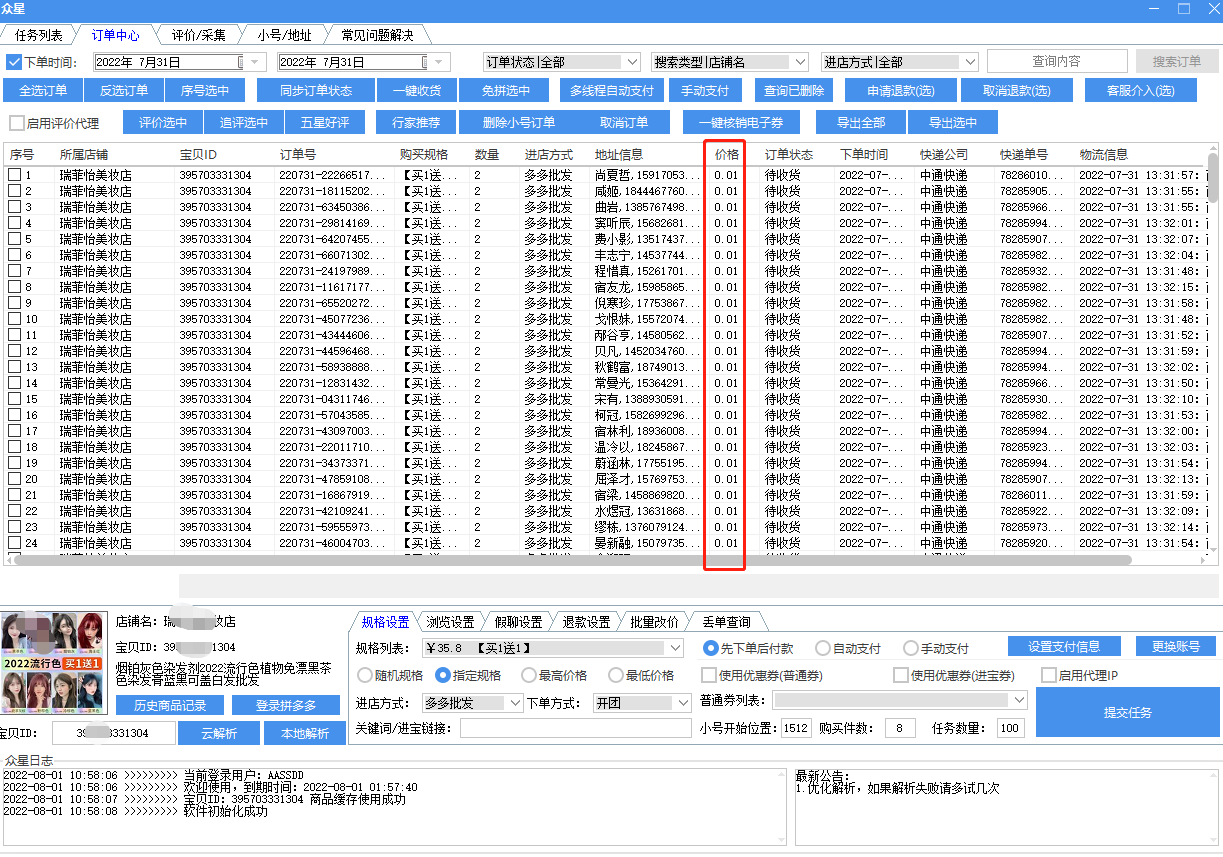Click the 云解析 button
The height and width of the screenshot is (857, 1223).
[x=219, y=733]
